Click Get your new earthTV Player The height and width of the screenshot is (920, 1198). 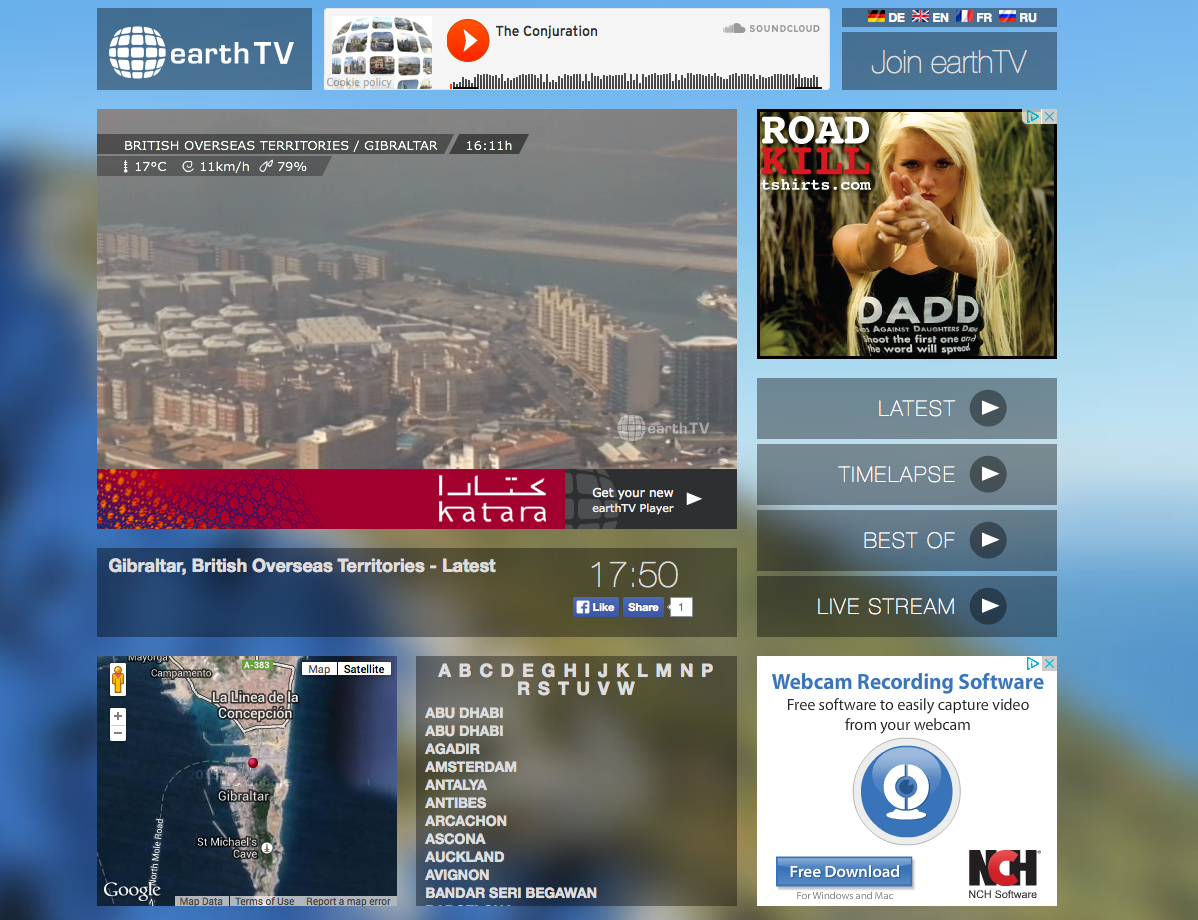(651, 499)
